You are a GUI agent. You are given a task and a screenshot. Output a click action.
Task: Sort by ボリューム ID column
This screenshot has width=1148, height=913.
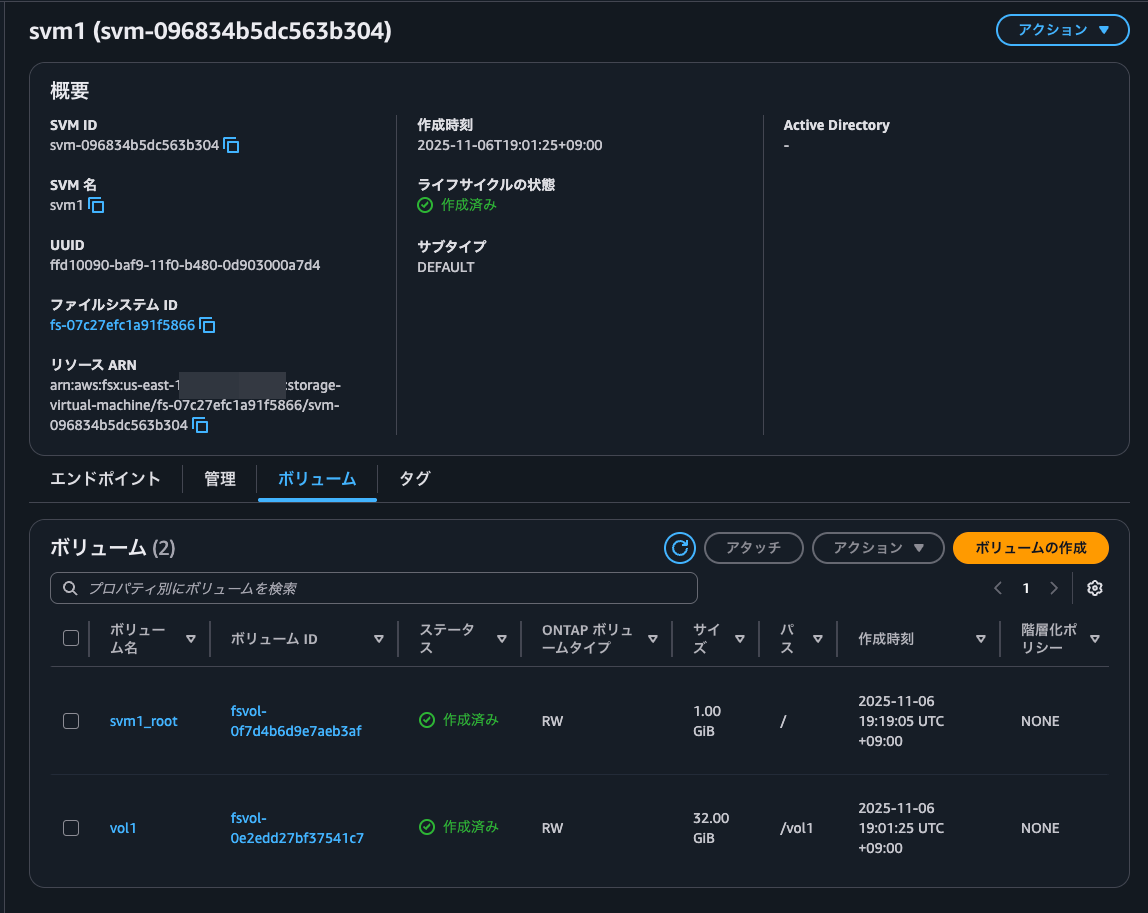378,639
